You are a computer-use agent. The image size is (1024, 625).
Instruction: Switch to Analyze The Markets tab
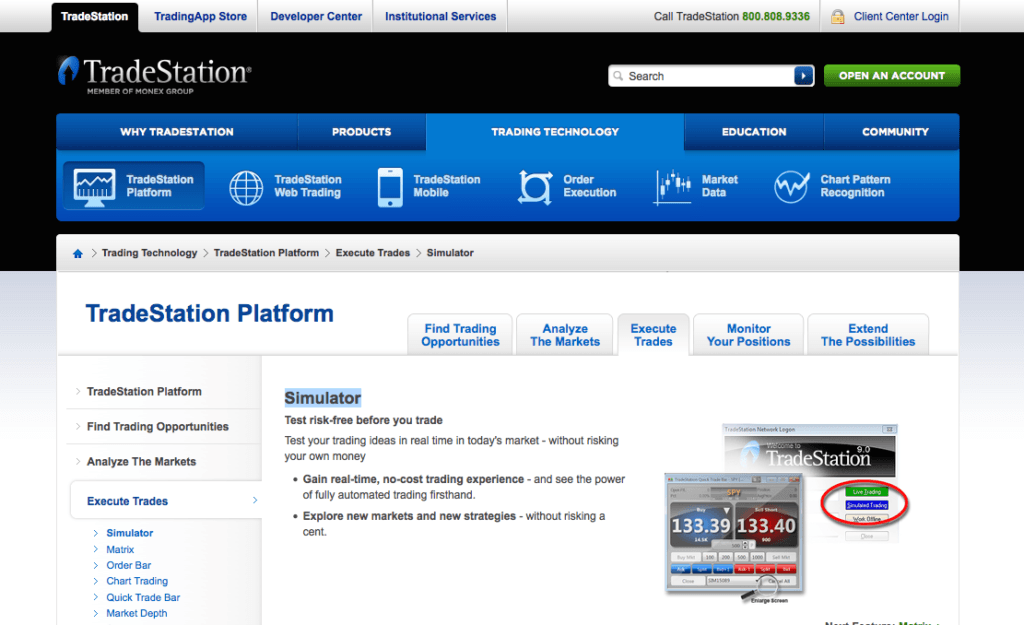tap(565, 335)
